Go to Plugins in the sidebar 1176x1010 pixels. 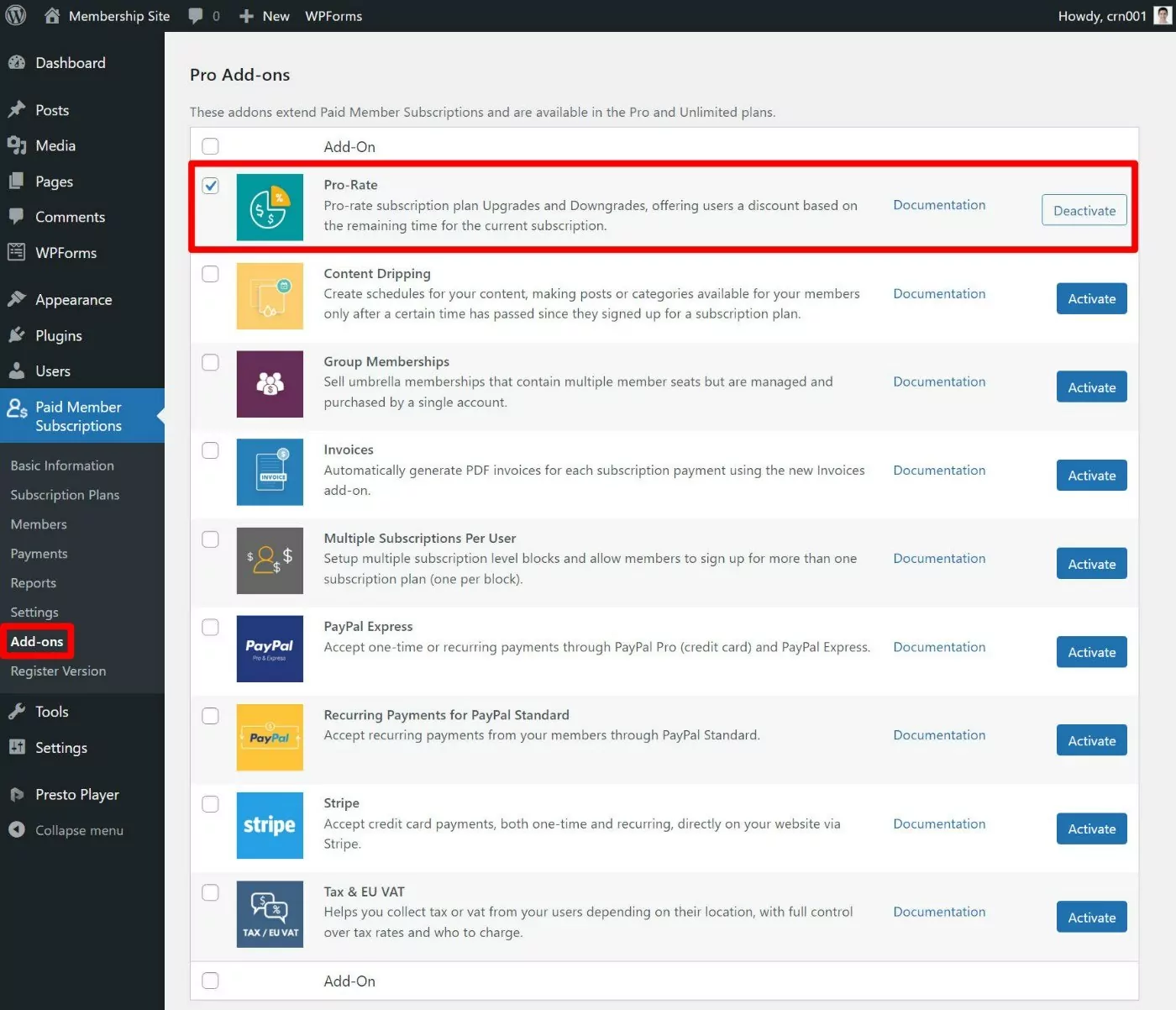(x=58, y=335)
